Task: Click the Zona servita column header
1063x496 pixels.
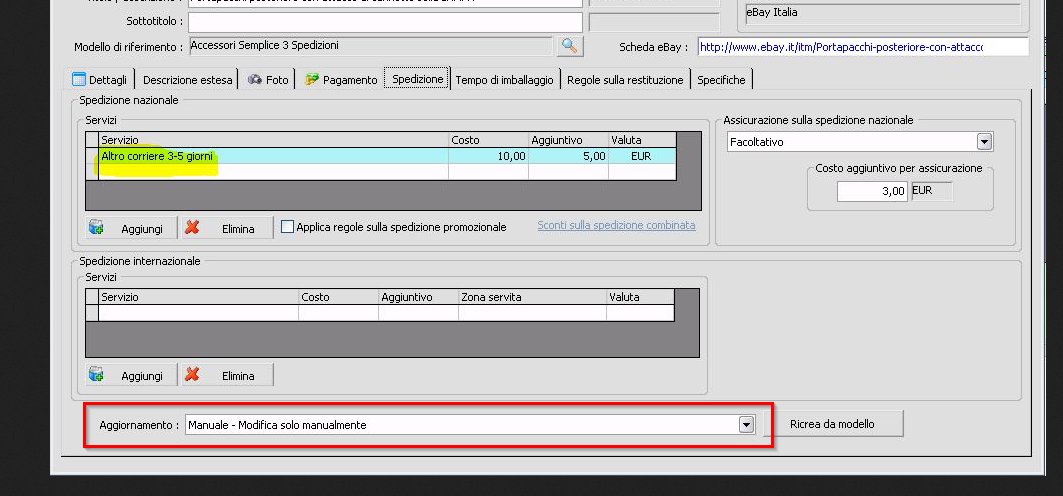Action: tap(532, 297)
